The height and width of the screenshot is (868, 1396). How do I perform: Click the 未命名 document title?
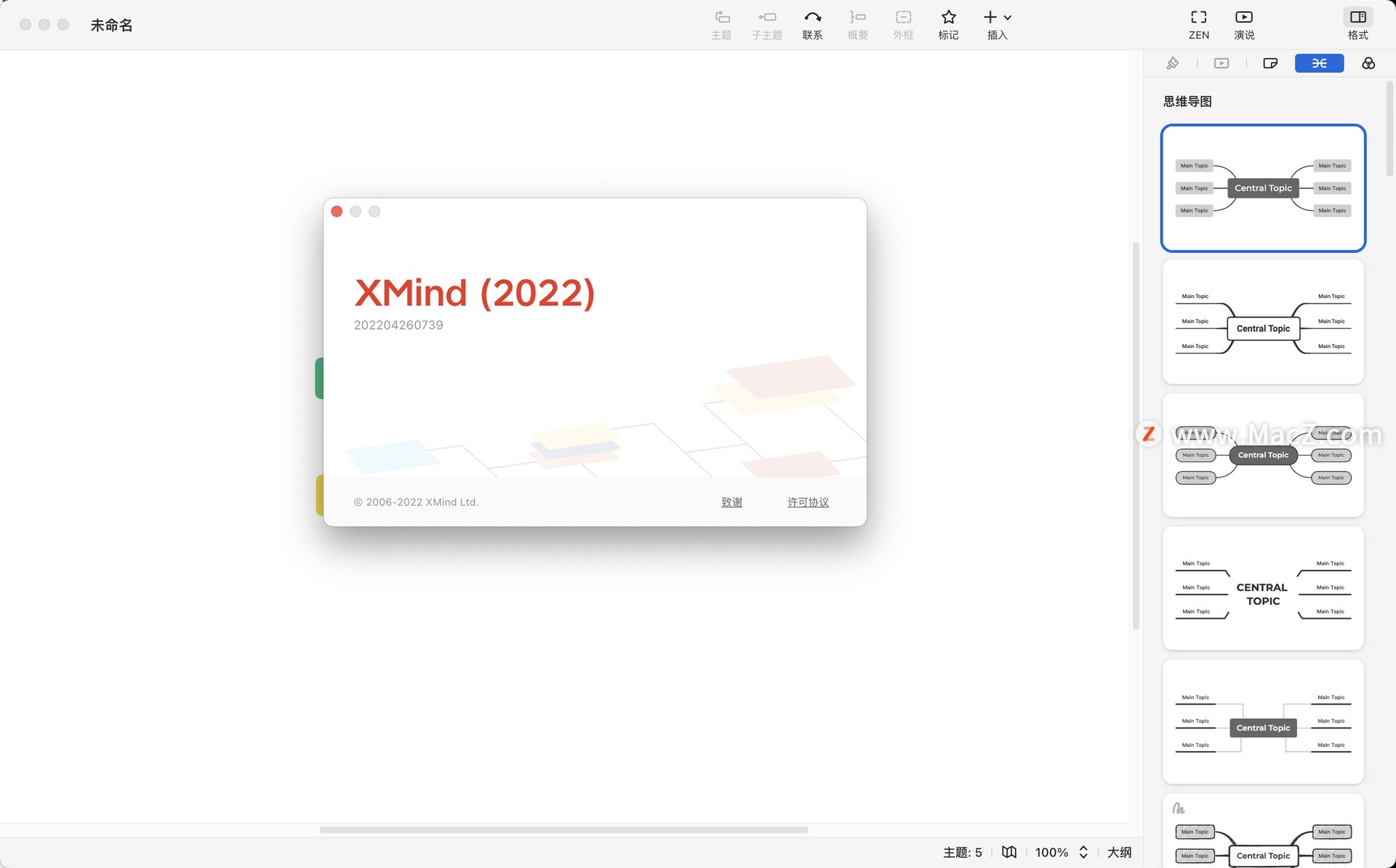(x=111, y=25)
